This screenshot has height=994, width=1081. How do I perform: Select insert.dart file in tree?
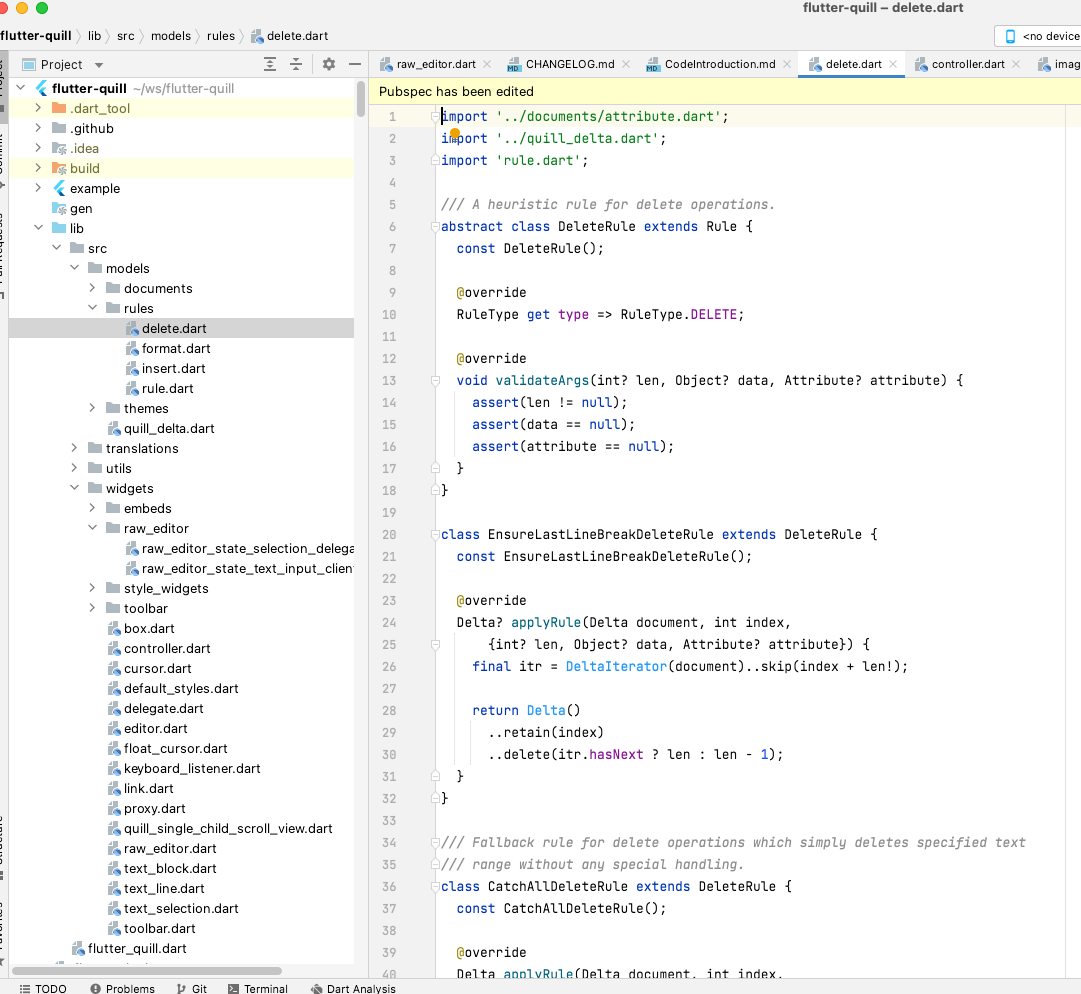click(173, 368)
